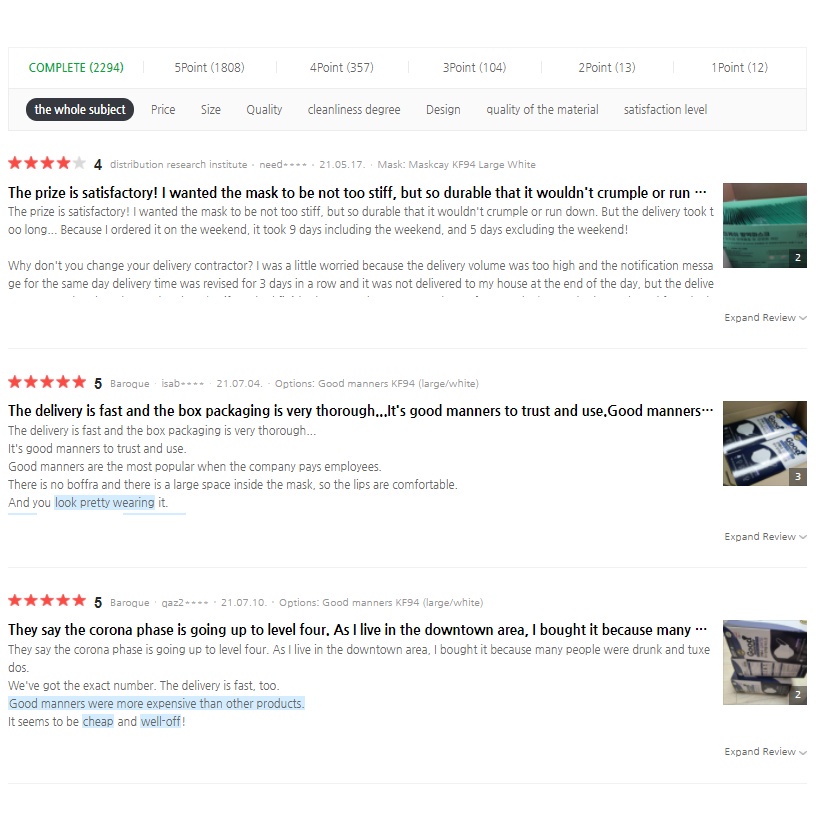
Task: View 2Point (13) reviews
Action: pyautogui.click(x=607, y=68)
